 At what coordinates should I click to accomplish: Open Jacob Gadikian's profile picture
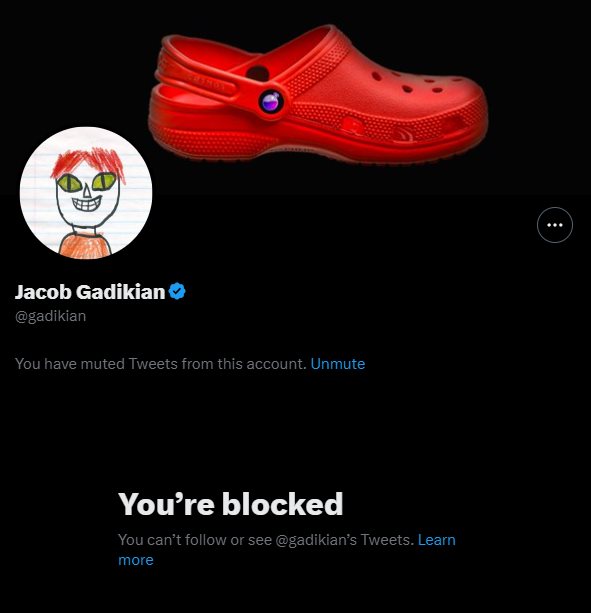[x=86, y=193]
